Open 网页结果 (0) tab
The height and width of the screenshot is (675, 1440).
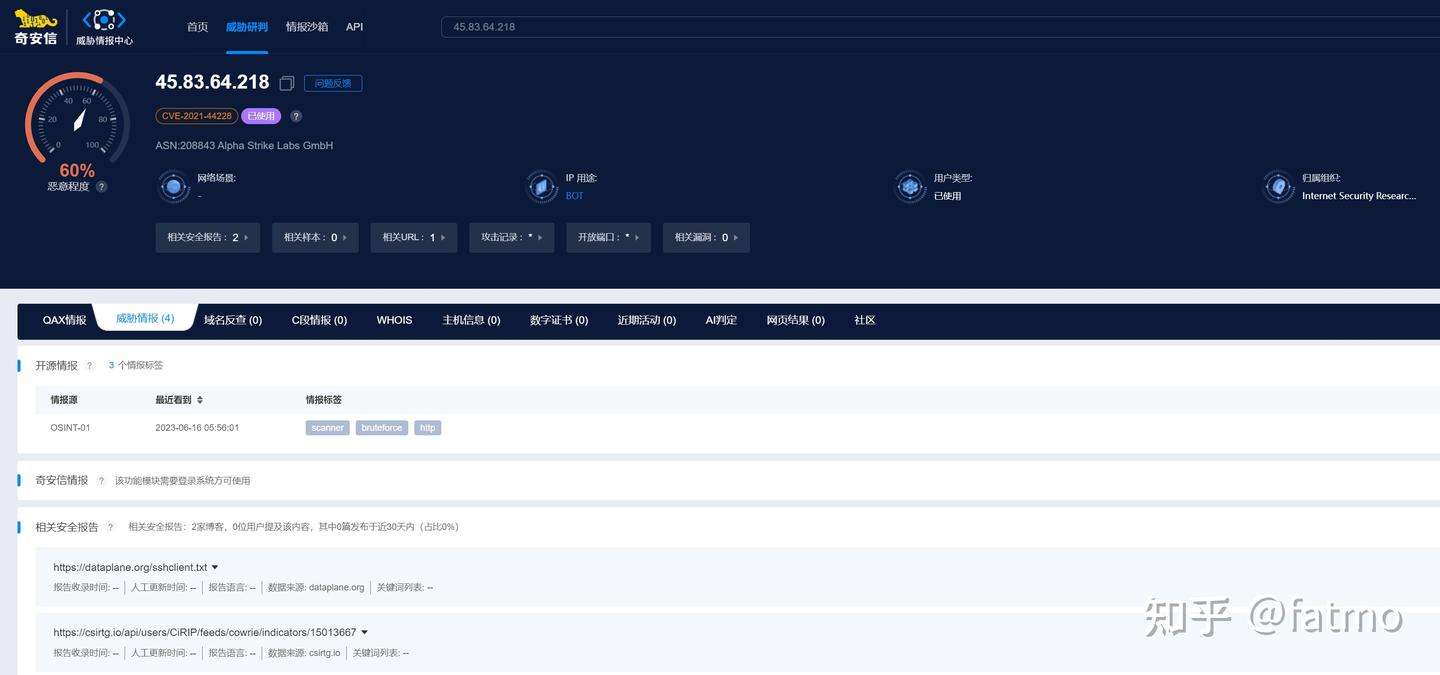click(x=796, y=320)
